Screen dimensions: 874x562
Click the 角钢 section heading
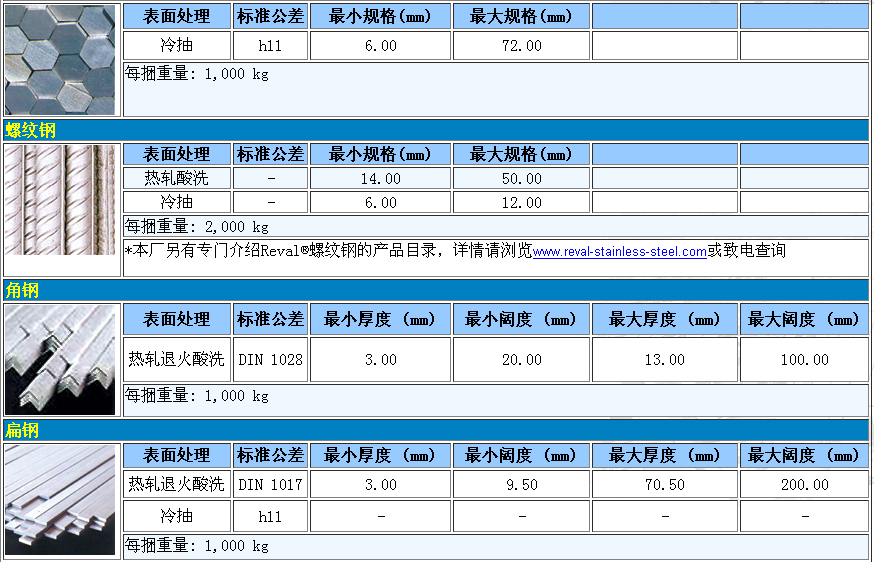click(x=22, y=291)
